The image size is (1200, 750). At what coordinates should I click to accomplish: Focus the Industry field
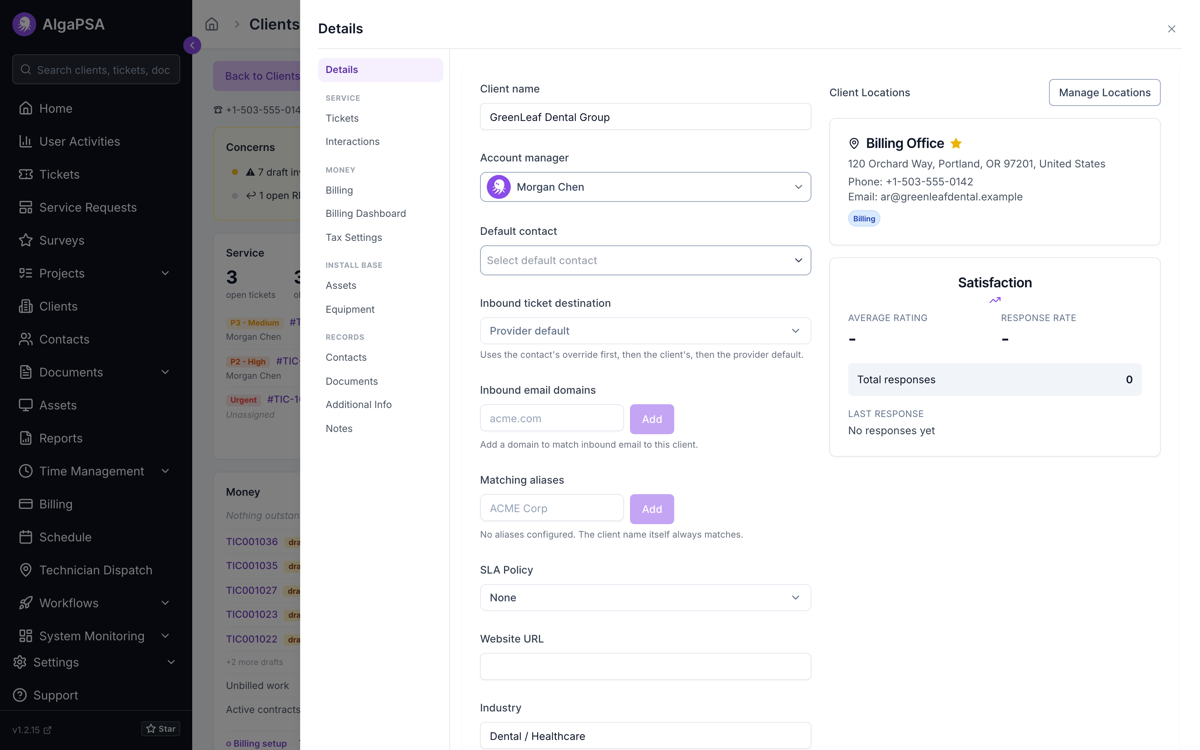click(x=645, y=736)
